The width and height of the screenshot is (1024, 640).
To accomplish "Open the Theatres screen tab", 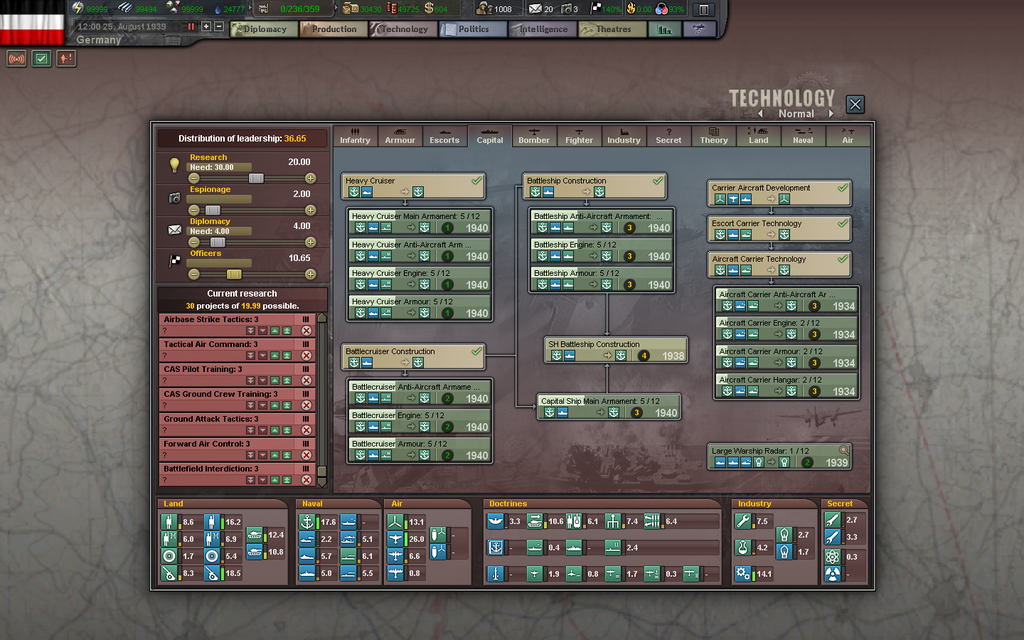I will [613, 29].
